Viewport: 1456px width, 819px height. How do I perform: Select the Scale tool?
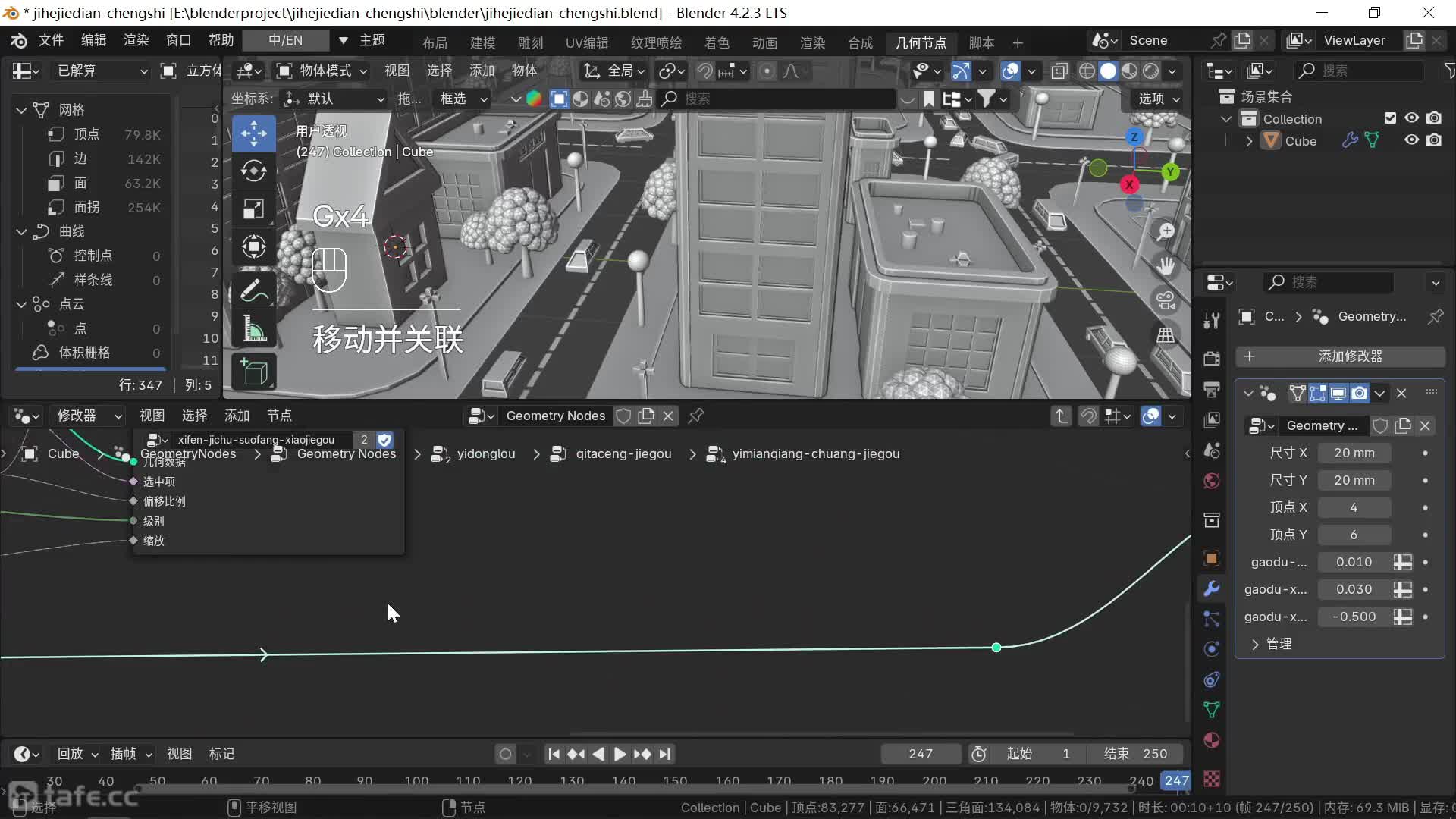click(x=253, y=209)
